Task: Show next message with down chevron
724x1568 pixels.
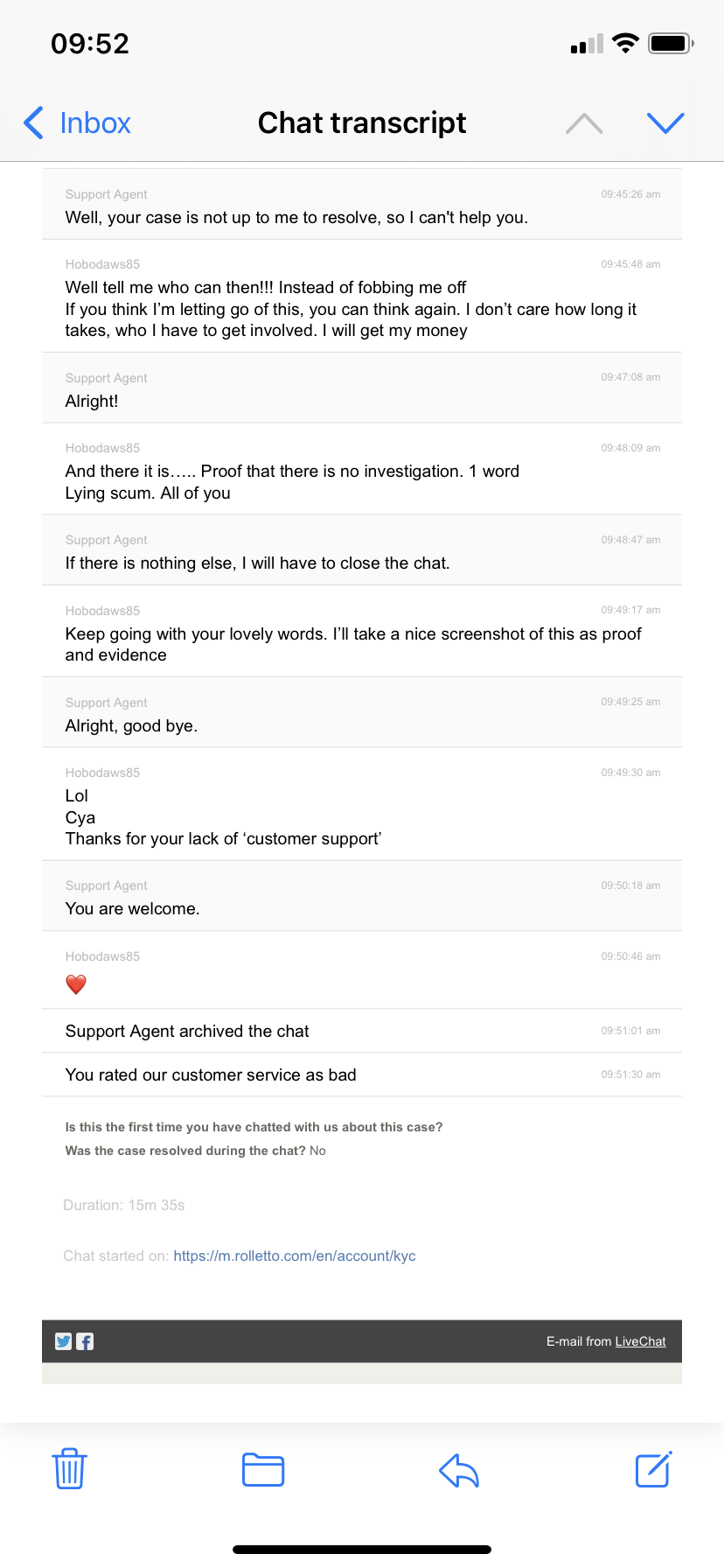Action: point(665,123)
